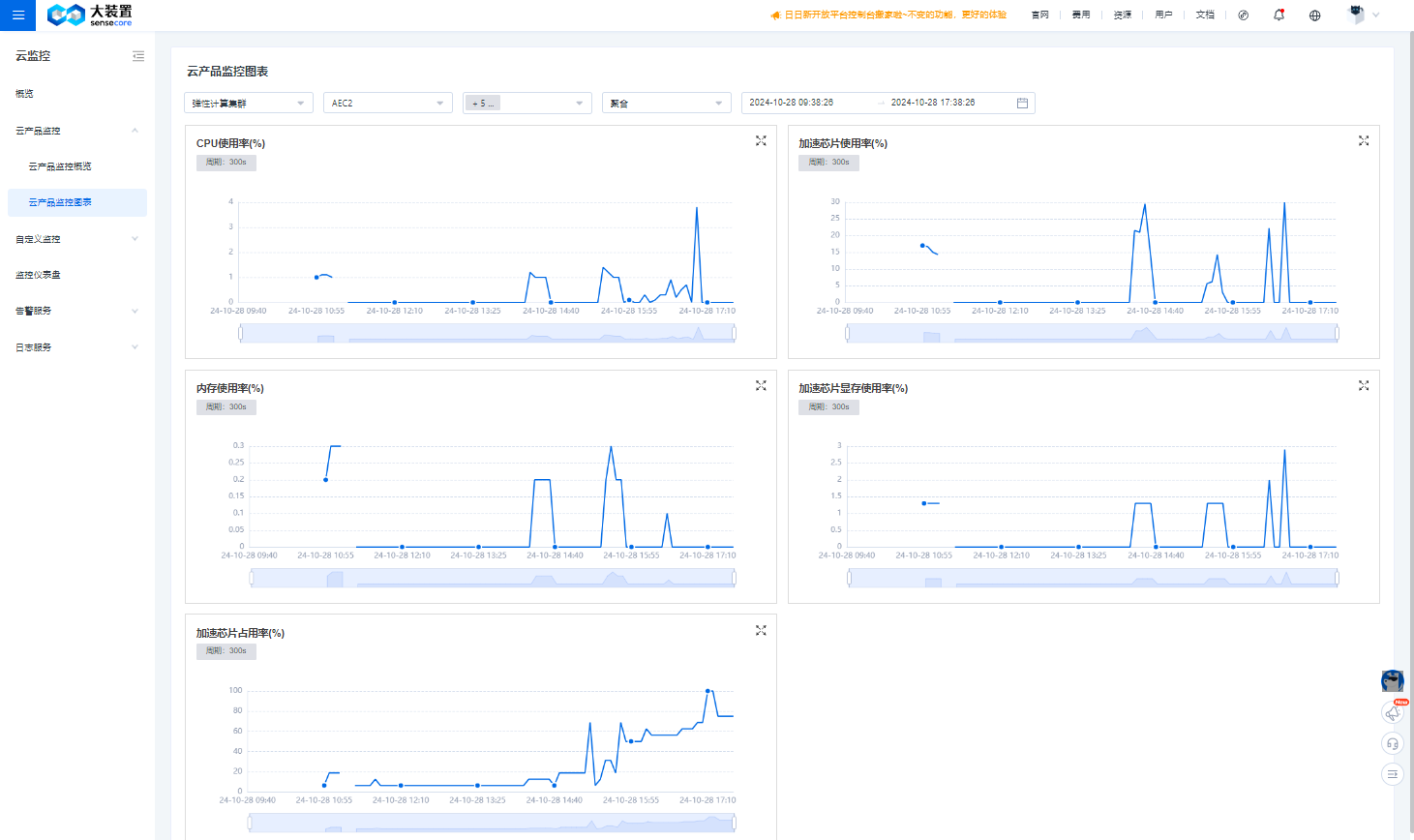Go to 监控仪表盘 in the sidebar
Viewport: 1414px width, 840px height.
[38, 275]
